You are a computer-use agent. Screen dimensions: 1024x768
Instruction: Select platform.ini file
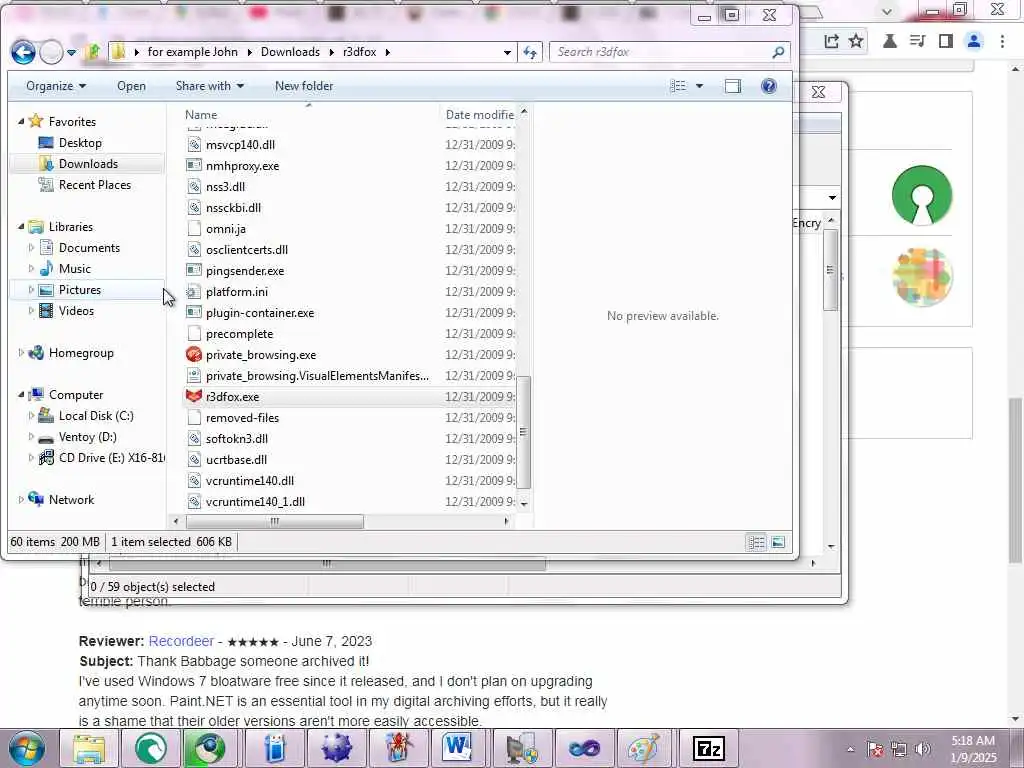pos(236,292)
